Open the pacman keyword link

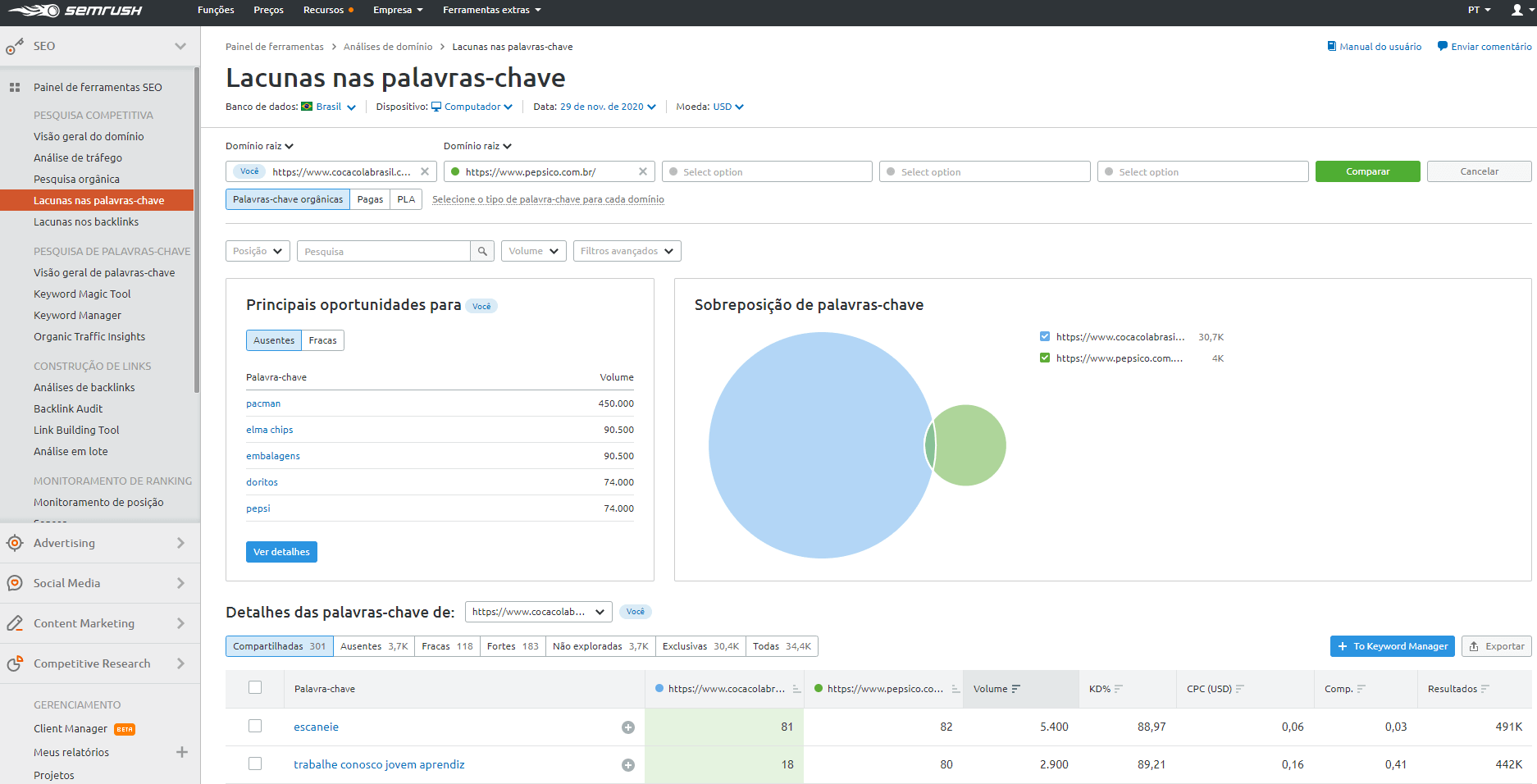tap(263, 403)
